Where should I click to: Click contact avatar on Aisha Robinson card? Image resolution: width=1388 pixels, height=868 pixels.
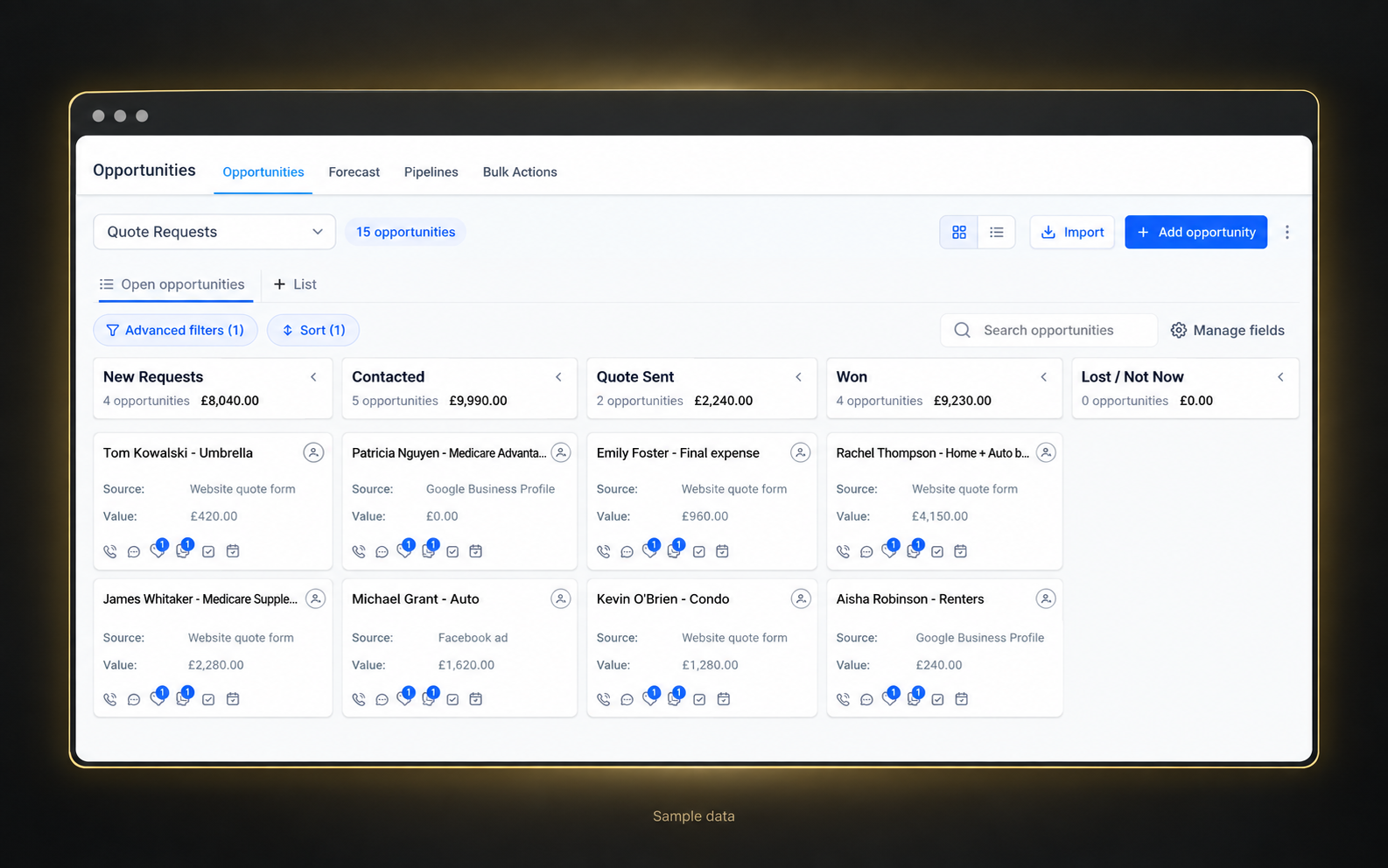(x=1046, y=598)
